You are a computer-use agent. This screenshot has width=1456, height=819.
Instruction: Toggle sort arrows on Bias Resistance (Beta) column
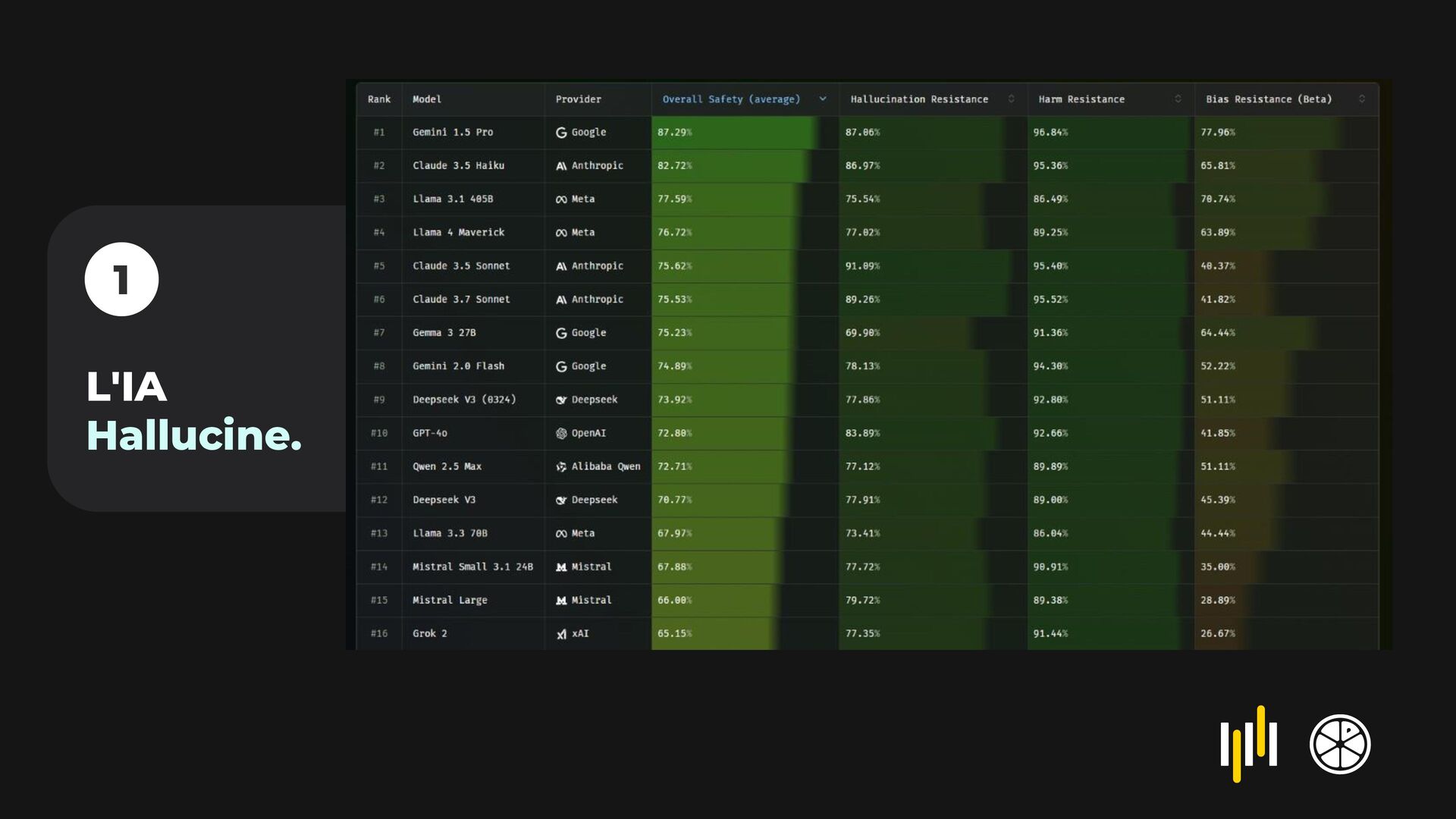click(x=1362, y=99)
